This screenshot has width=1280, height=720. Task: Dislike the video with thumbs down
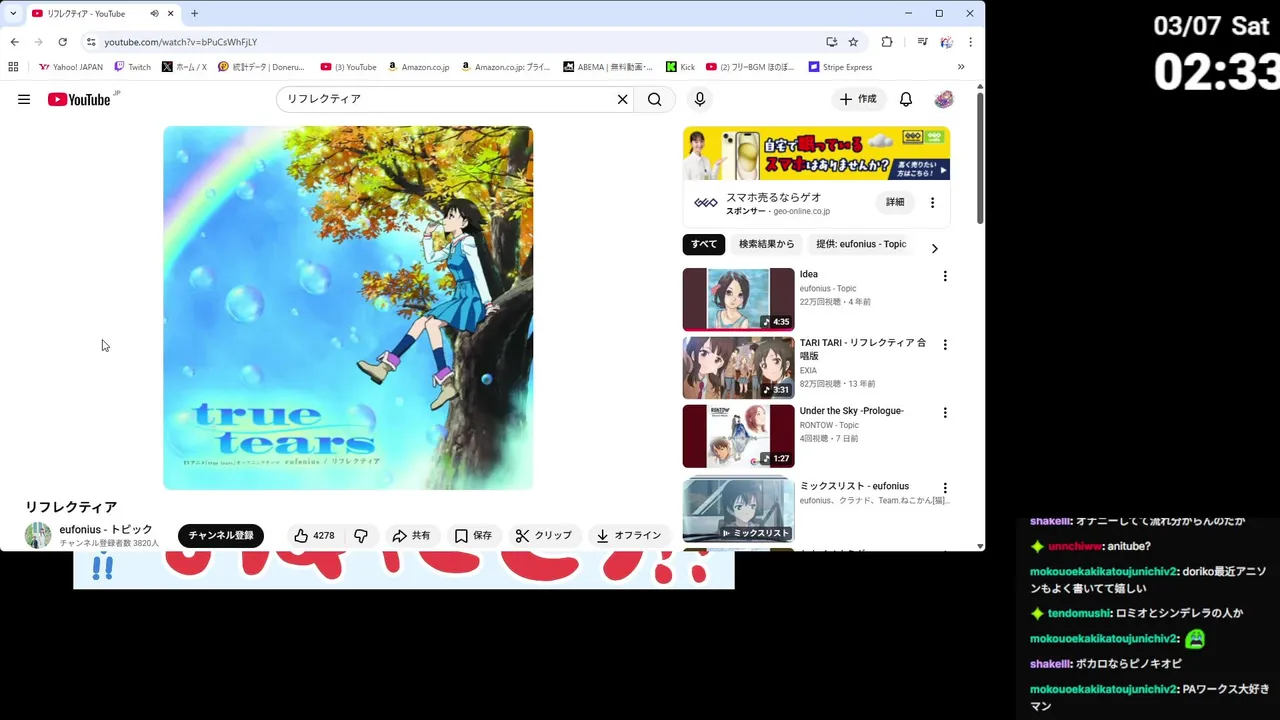click(361, 536)
